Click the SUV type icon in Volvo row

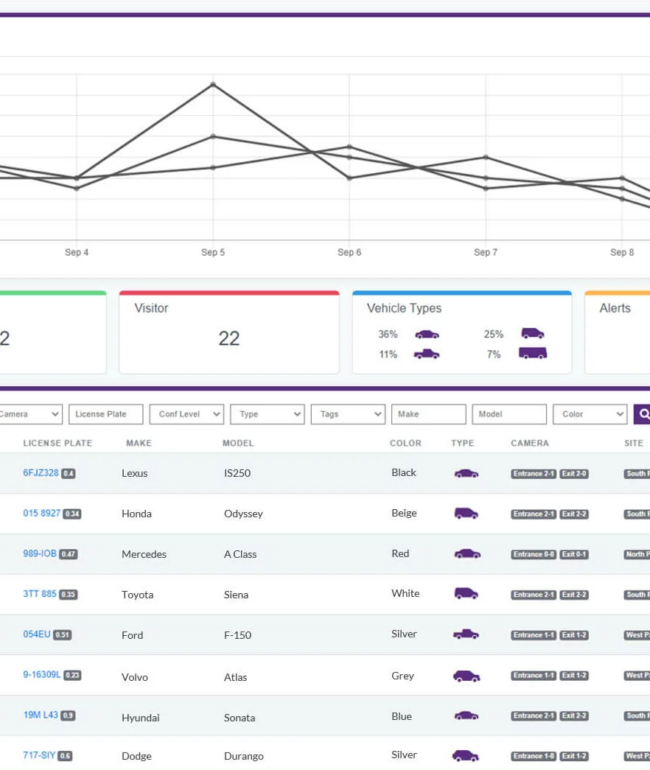point(466,676)
